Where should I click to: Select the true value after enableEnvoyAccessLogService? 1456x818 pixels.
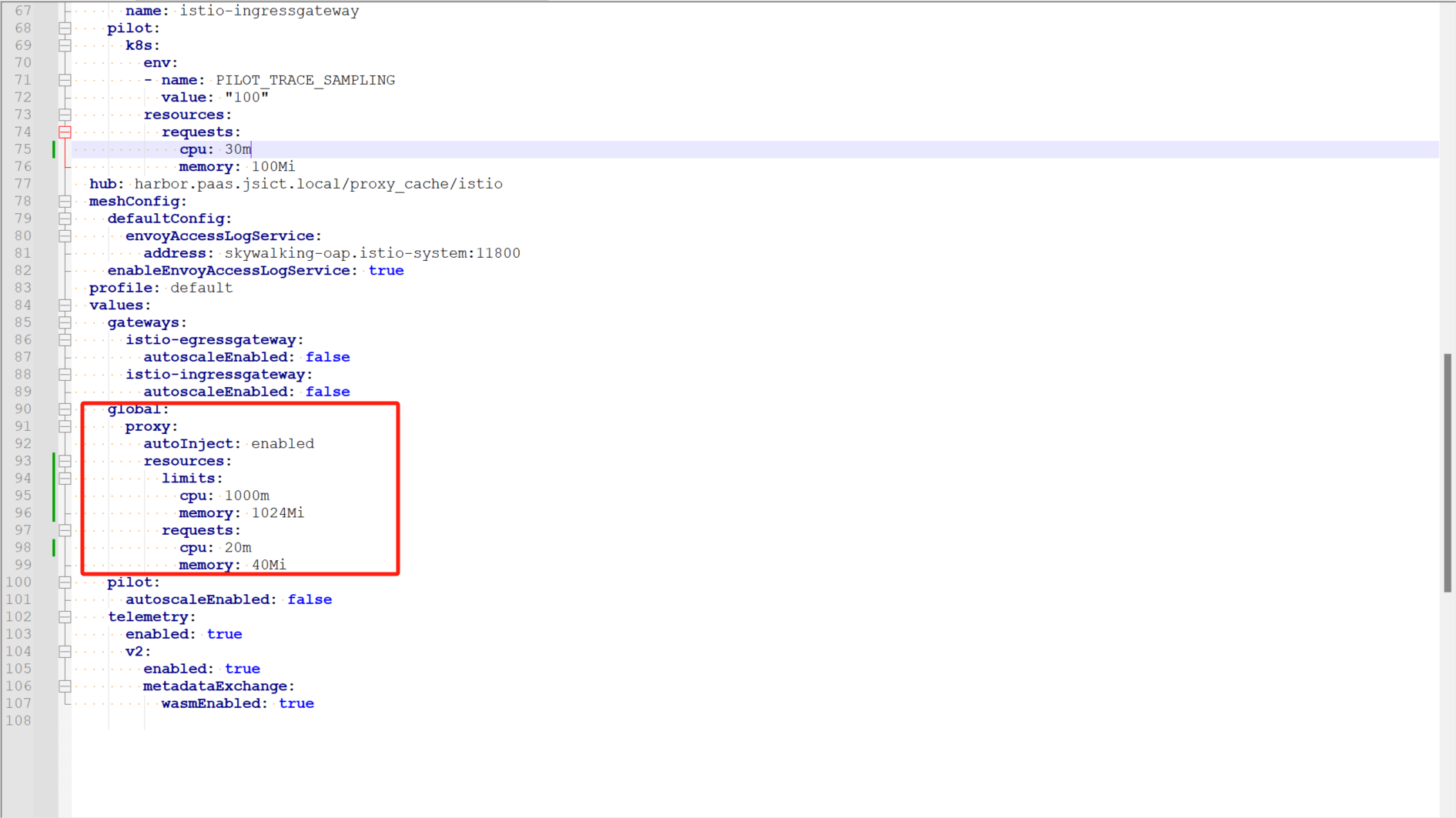pyautogui.click(x=387, y=270)
